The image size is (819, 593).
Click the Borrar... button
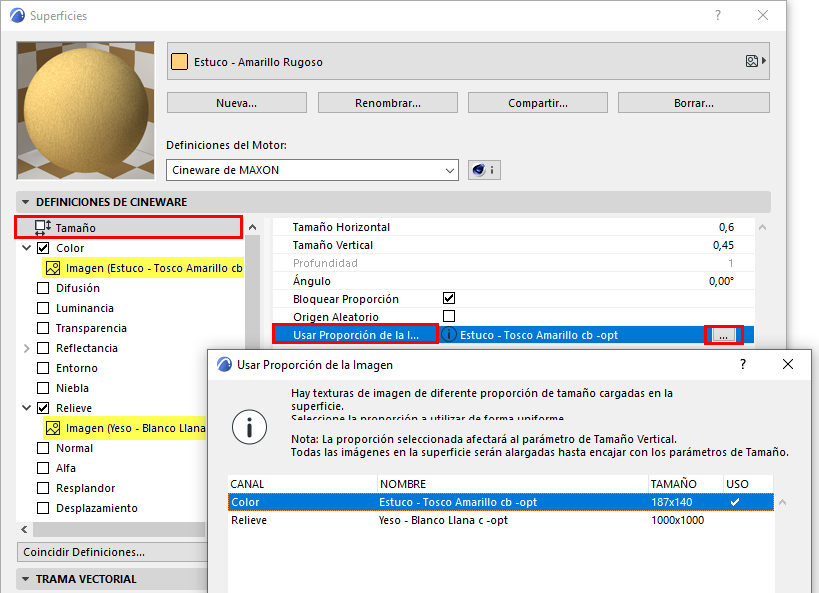[694, 102]
